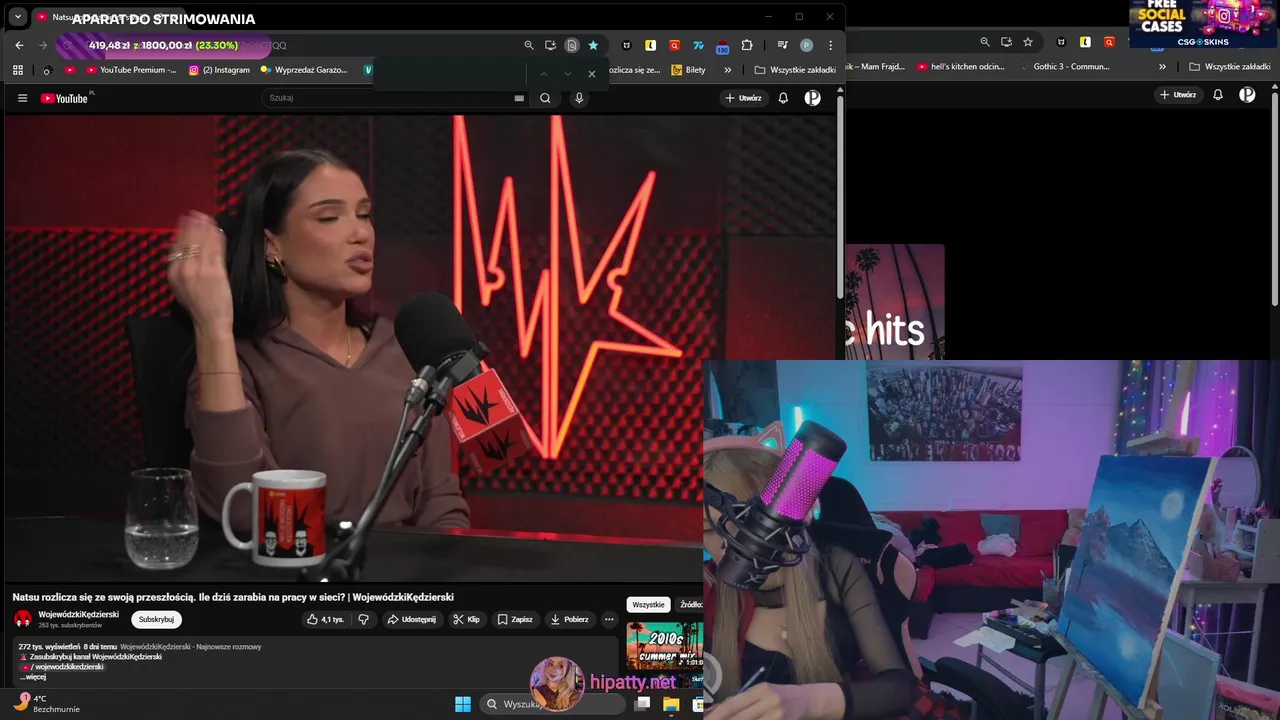Open Wszystkie zakładki folder in front window
The width and height of the screenshot is (1280, 720).
795,70
